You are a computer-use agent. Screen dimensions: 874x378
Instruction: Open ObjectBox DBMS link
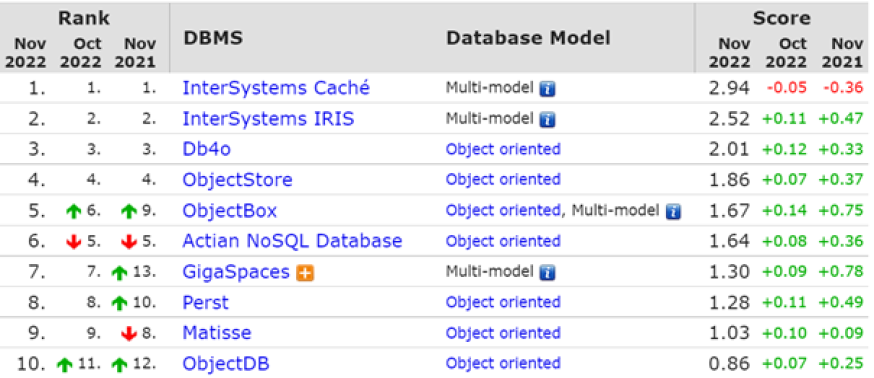[230, 210]
